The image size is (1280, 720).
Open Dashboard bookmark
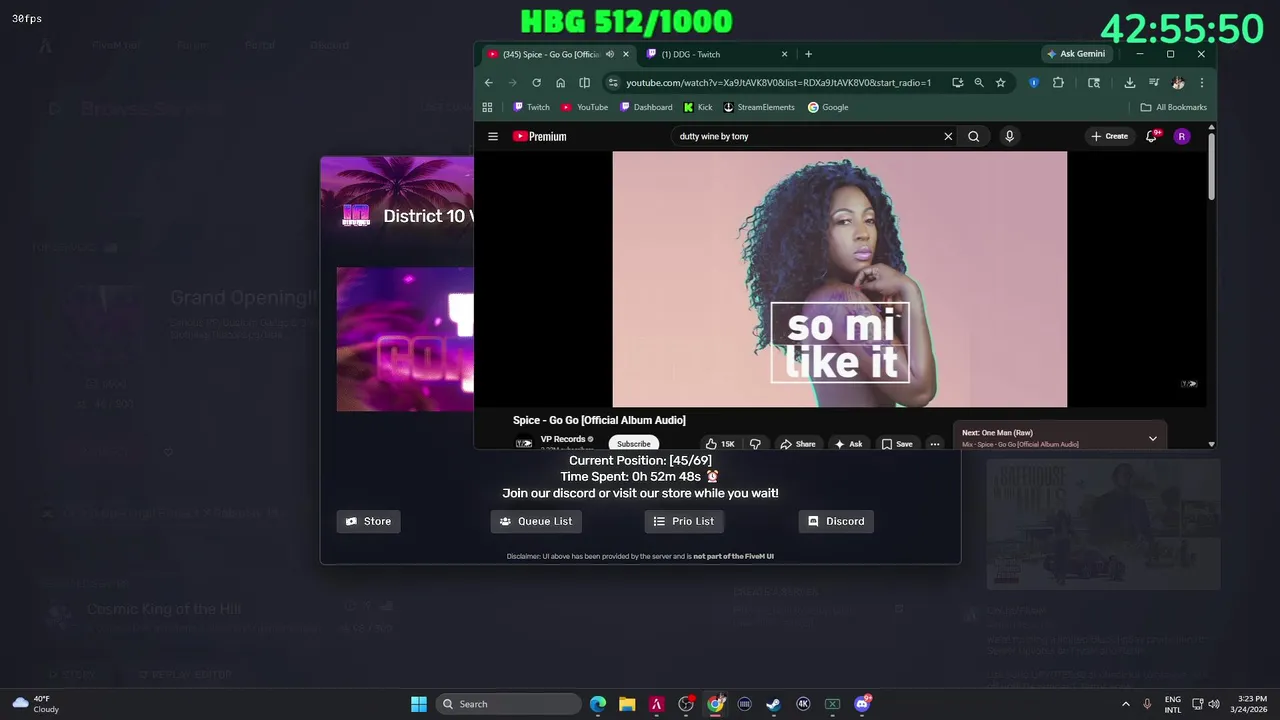(x=645, y=107)
